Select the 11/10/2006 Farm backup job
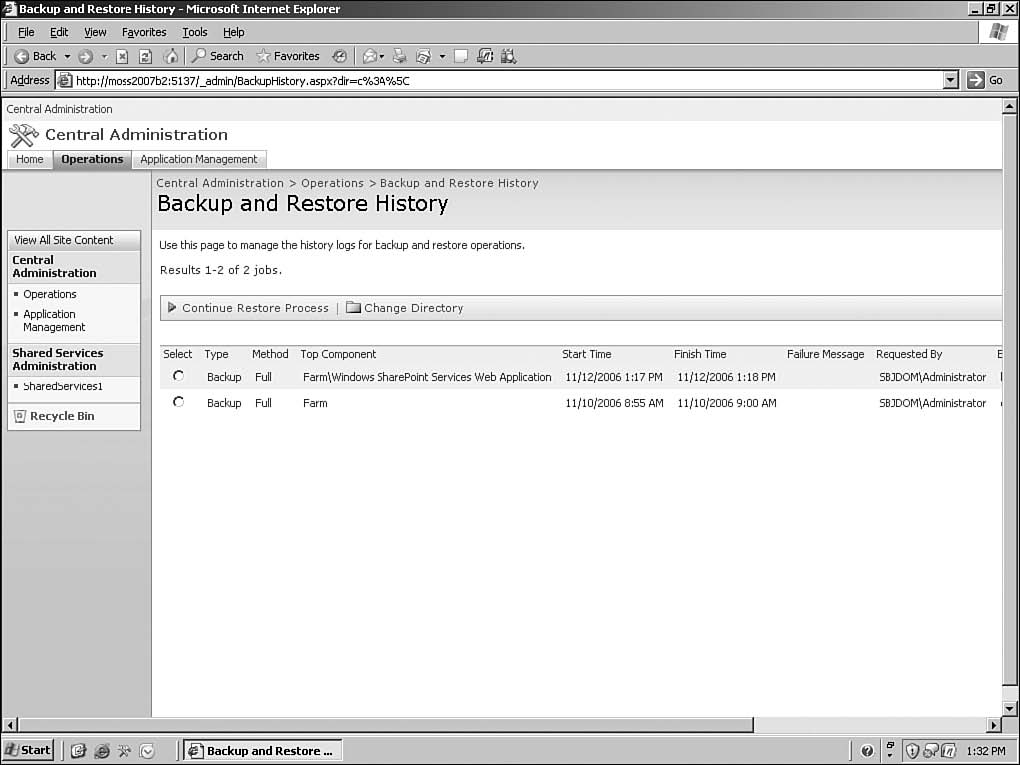1020x765 pixels. point(179,402)
